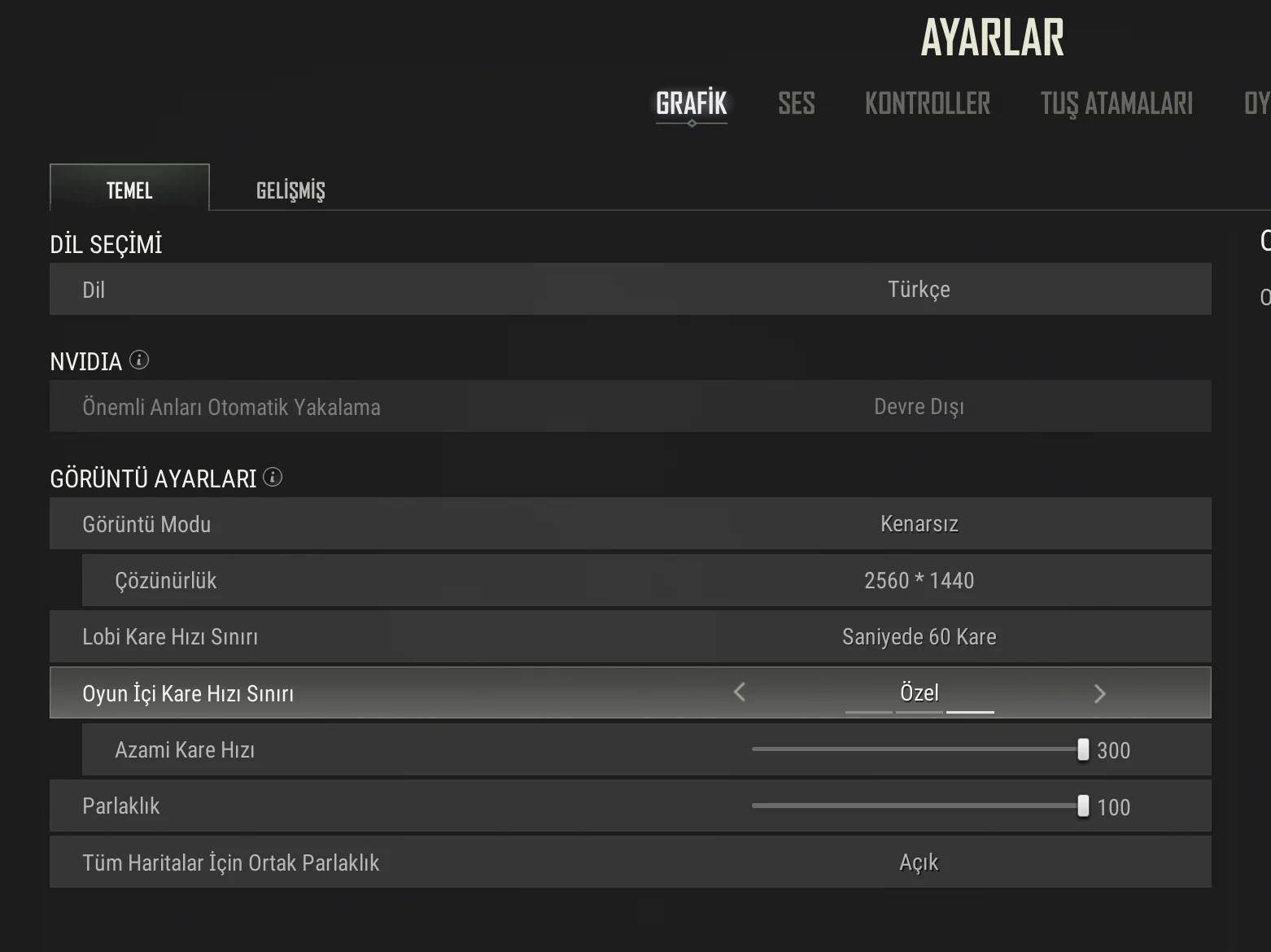This screenshot has height=952, width=1271.
Task: Click the Azami Kare Hızı value 300
Action: (1113, 750)
